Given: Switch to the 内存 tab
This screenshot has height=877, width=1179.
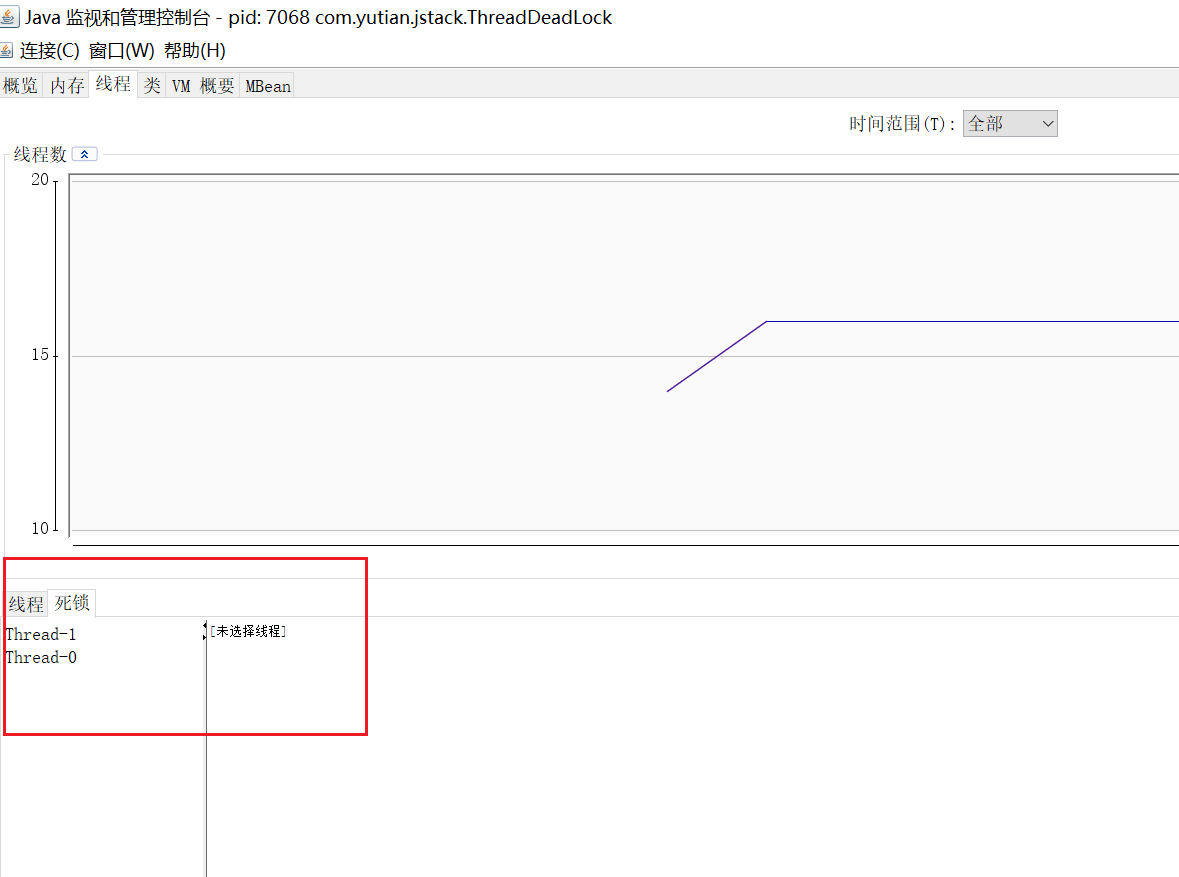Looking at the screenshot, I should tap(67, 86).
